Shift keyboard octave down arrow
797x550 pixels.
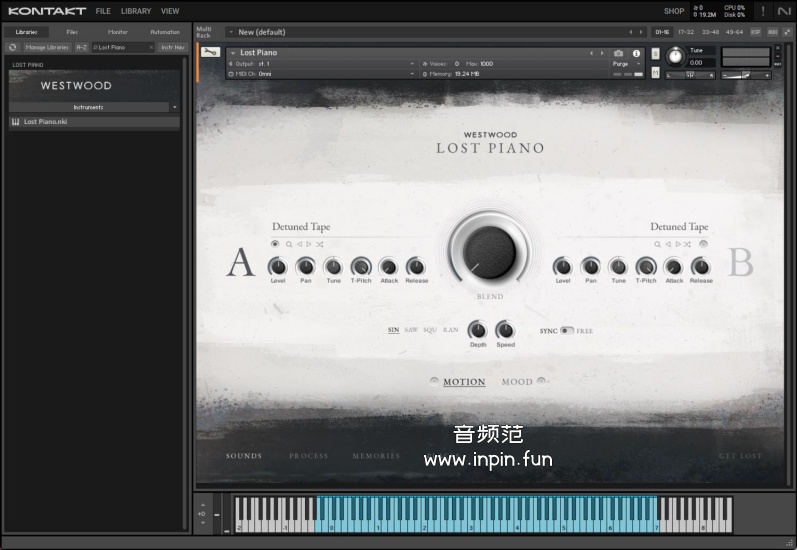(x=202, y=523)
